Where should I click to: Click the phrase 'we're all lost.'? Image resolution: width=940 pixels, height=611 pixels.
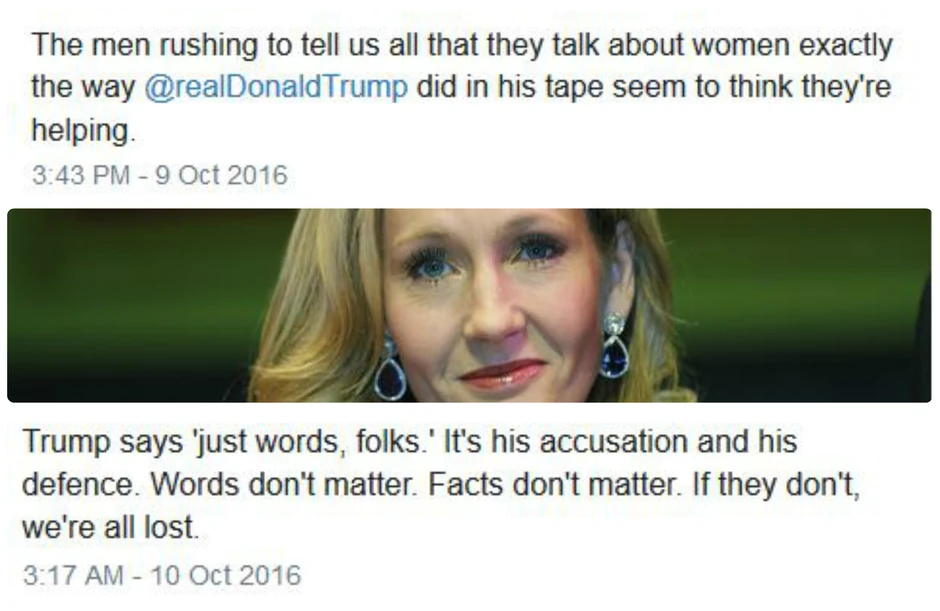pos(111,528)
